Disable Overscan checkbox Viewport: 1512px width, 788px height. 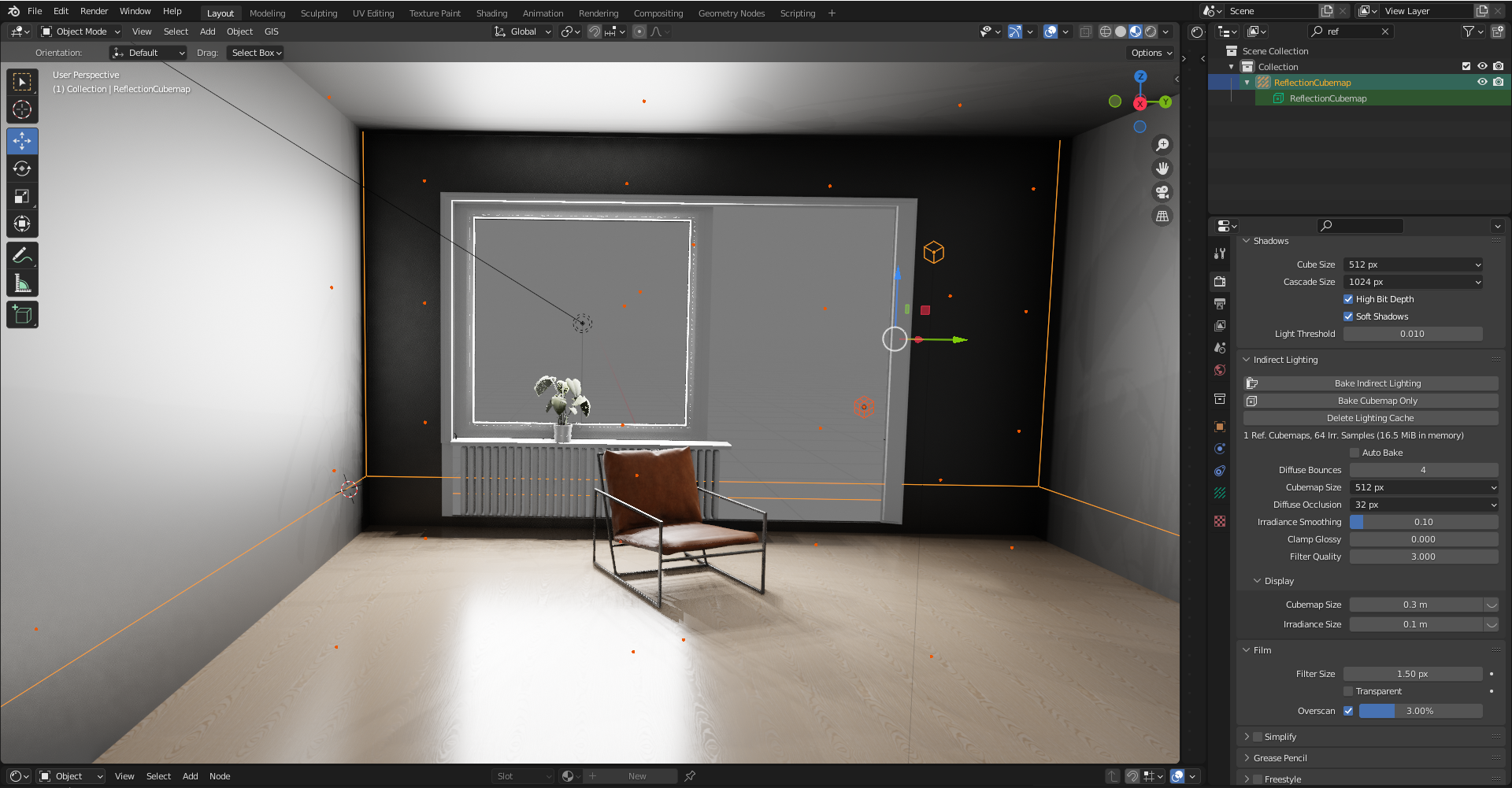pyautogui.click(x=1348, y=711)
